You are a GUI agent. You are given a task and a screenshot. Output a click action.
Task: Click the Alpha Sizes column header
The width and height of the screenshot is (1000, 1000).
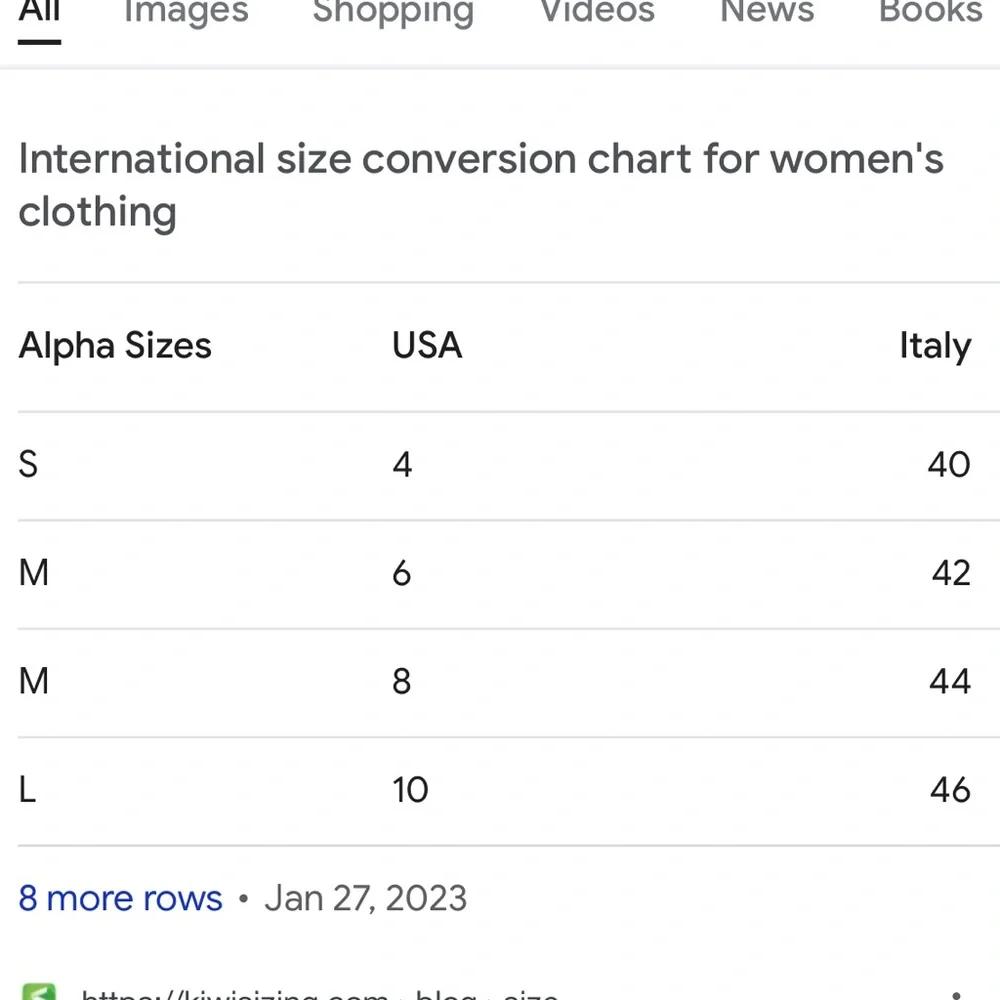tap(115, 346)
